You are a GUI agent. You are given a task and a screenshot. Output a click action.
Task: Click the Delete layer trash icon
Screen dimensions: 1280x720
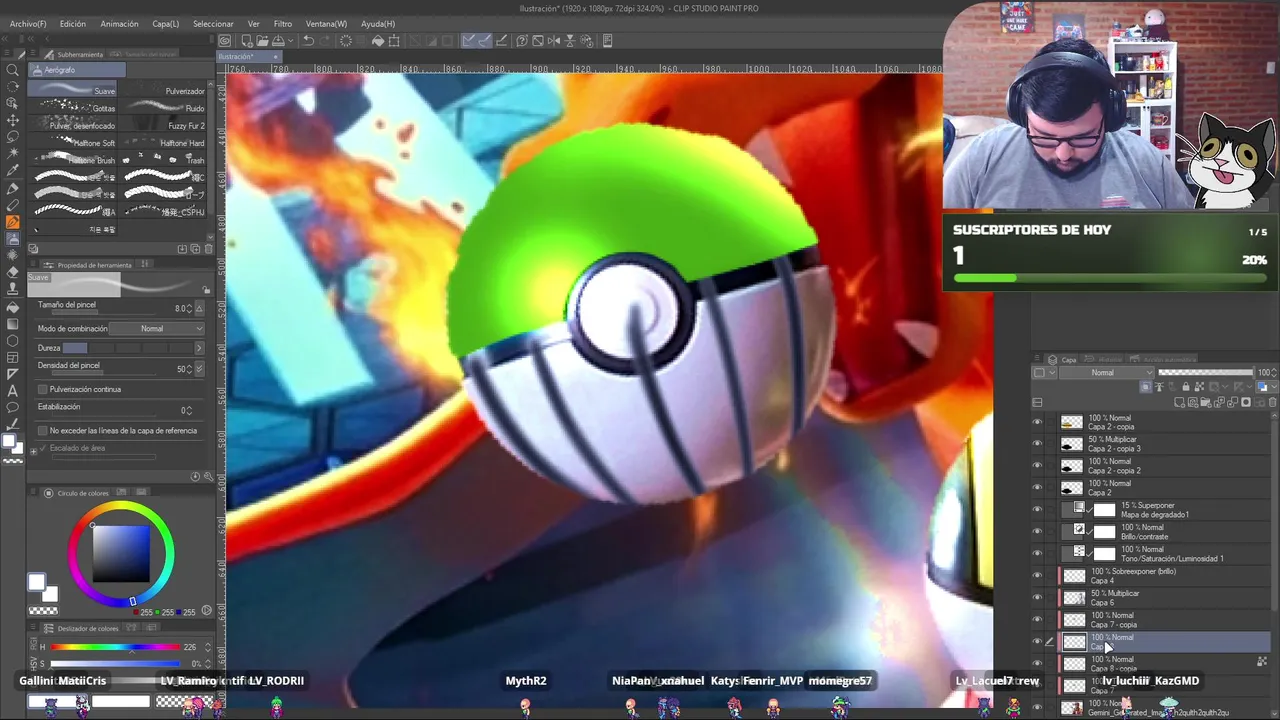click(1272, 402)
